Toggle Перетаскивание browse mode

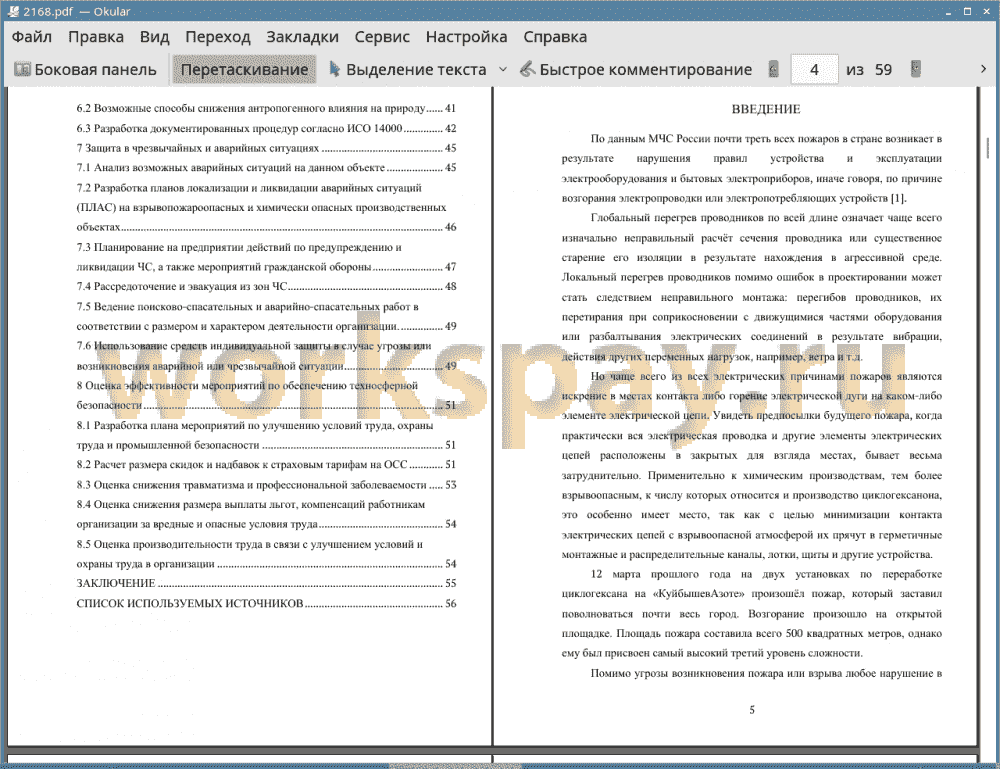point(244,70)
